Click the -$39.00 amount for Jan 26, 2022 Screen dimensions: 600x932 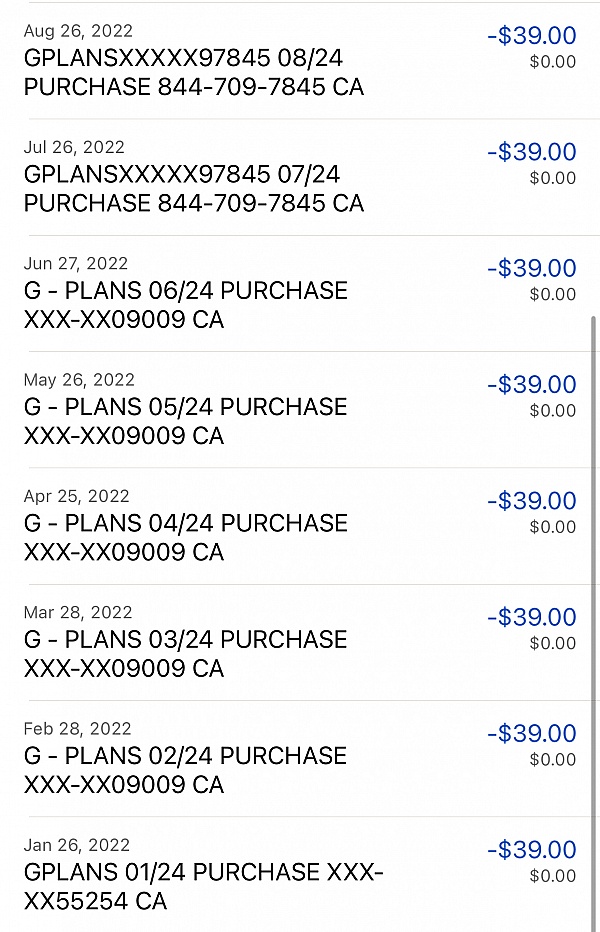click(x=531, y=849)
